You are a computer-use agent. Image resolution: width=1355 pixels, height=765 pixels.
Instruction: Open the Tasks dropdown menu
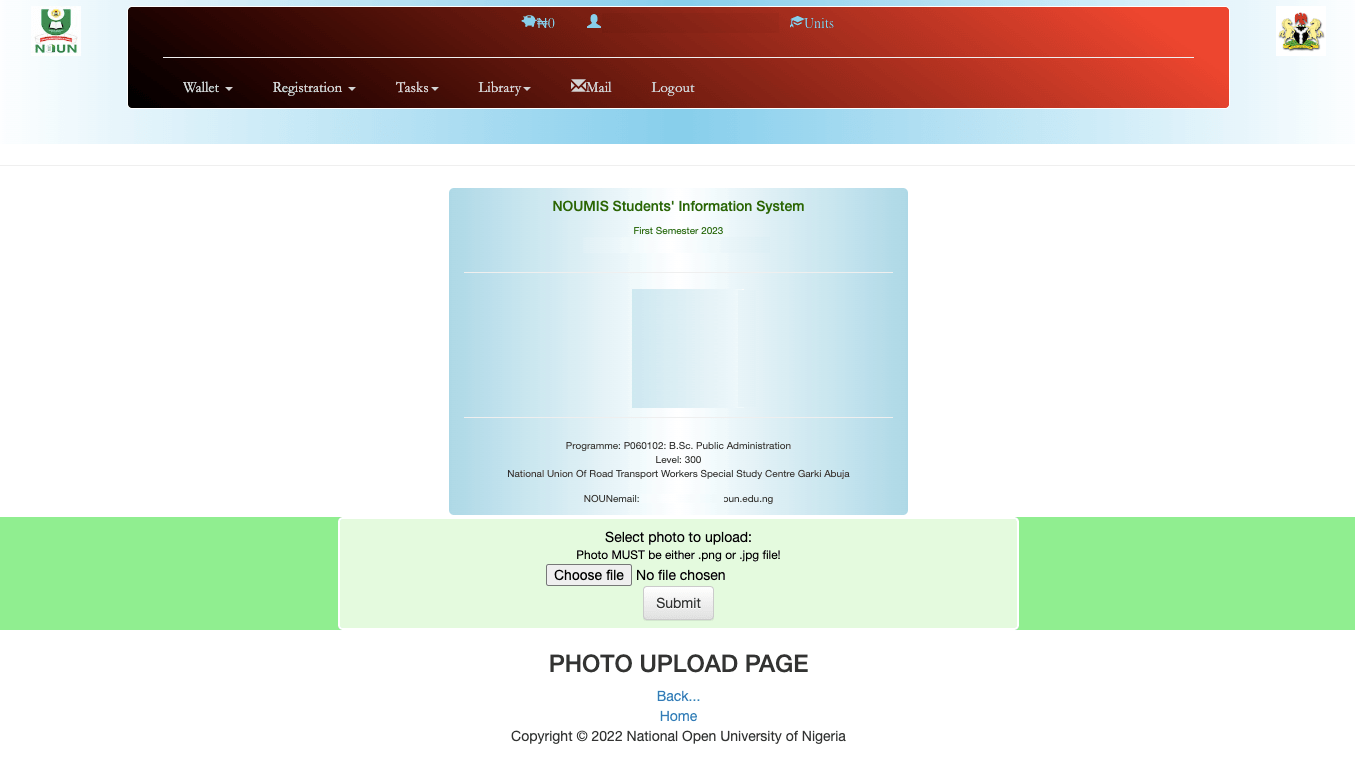click(417, 88)
